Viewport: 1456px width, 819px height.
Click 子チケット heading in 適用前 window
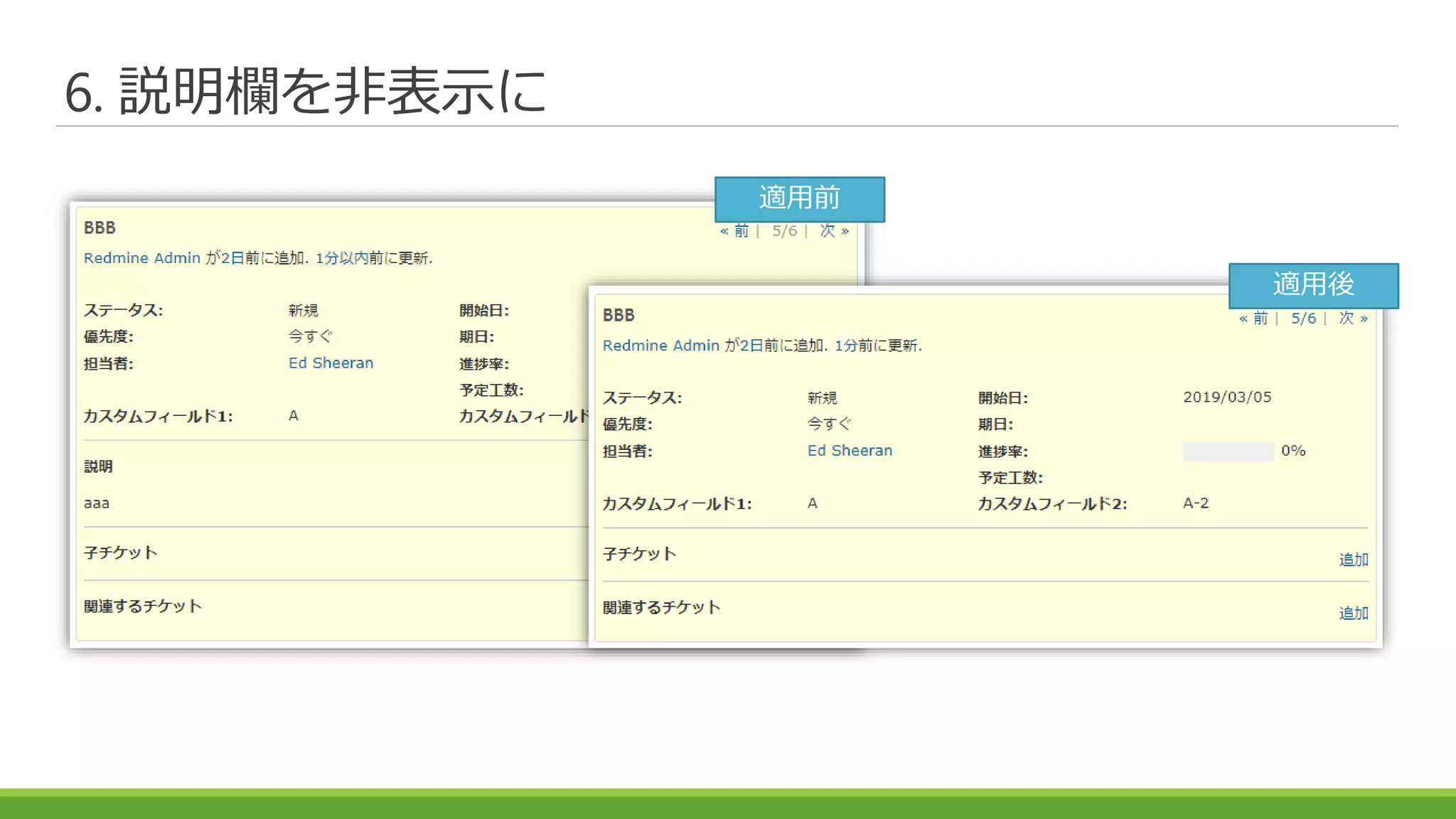click(120, 553)
